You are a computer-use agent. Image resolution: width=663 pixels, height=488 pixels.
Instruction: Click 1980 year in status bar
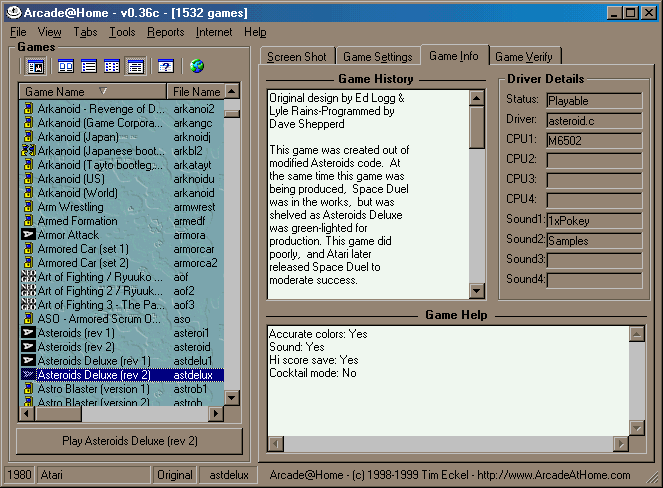click(19, 475)
